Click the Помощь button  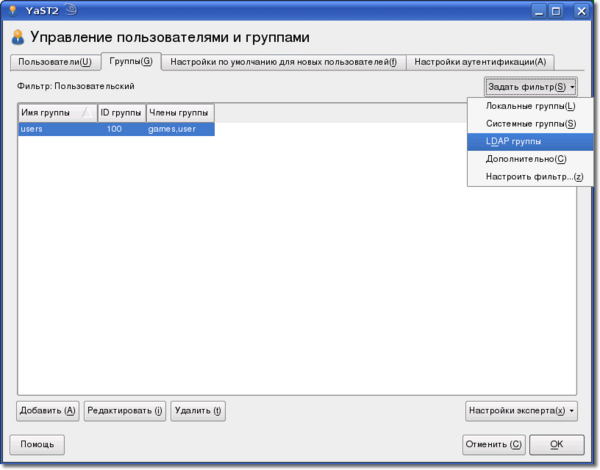tap(37, 444)
